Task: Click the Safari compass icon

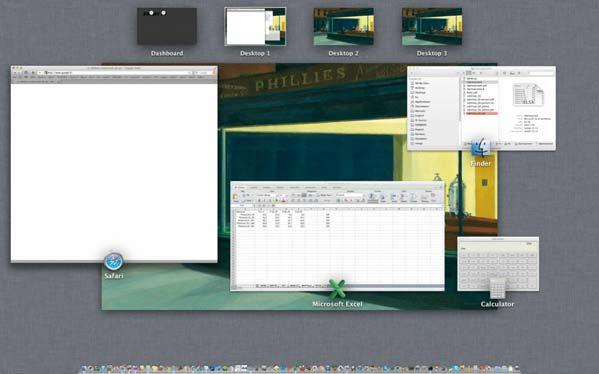Action: (x=113, y=261)
